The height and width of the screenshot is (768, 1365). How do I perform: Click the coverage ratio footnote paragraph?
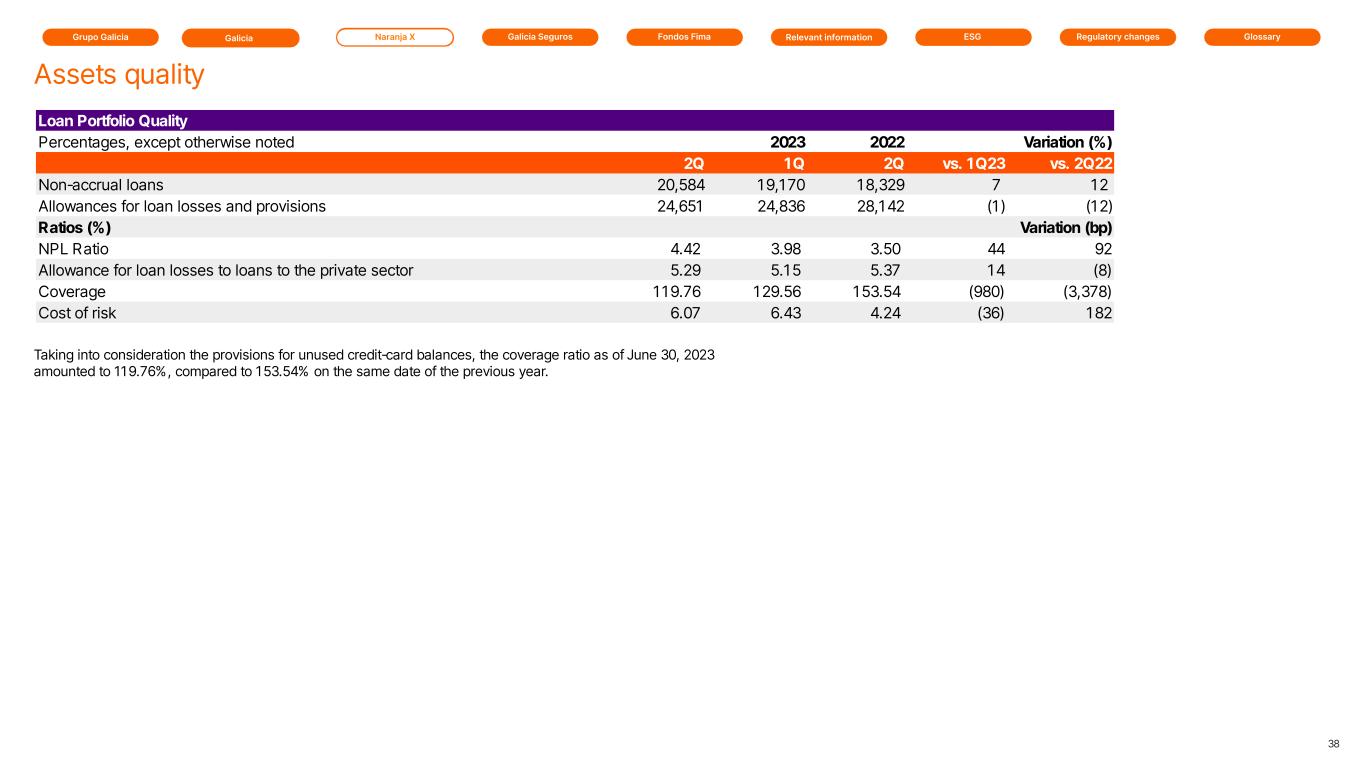[374, 364]
